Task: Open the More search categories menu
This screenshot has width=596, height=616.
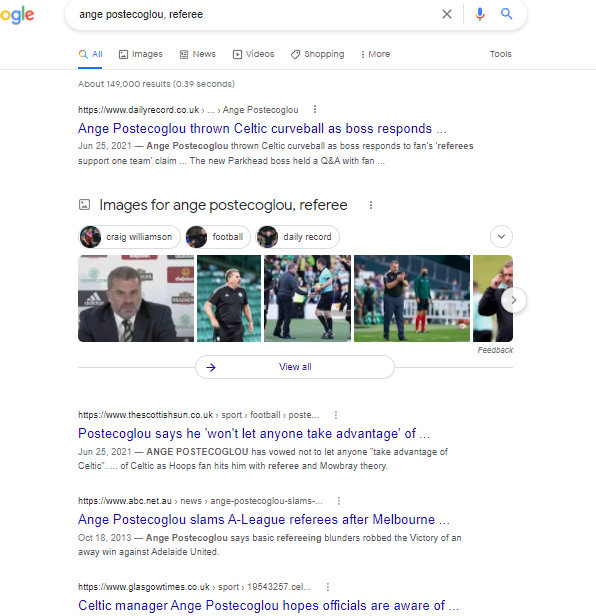Action: pyautogui.click(x=375, y=54)
